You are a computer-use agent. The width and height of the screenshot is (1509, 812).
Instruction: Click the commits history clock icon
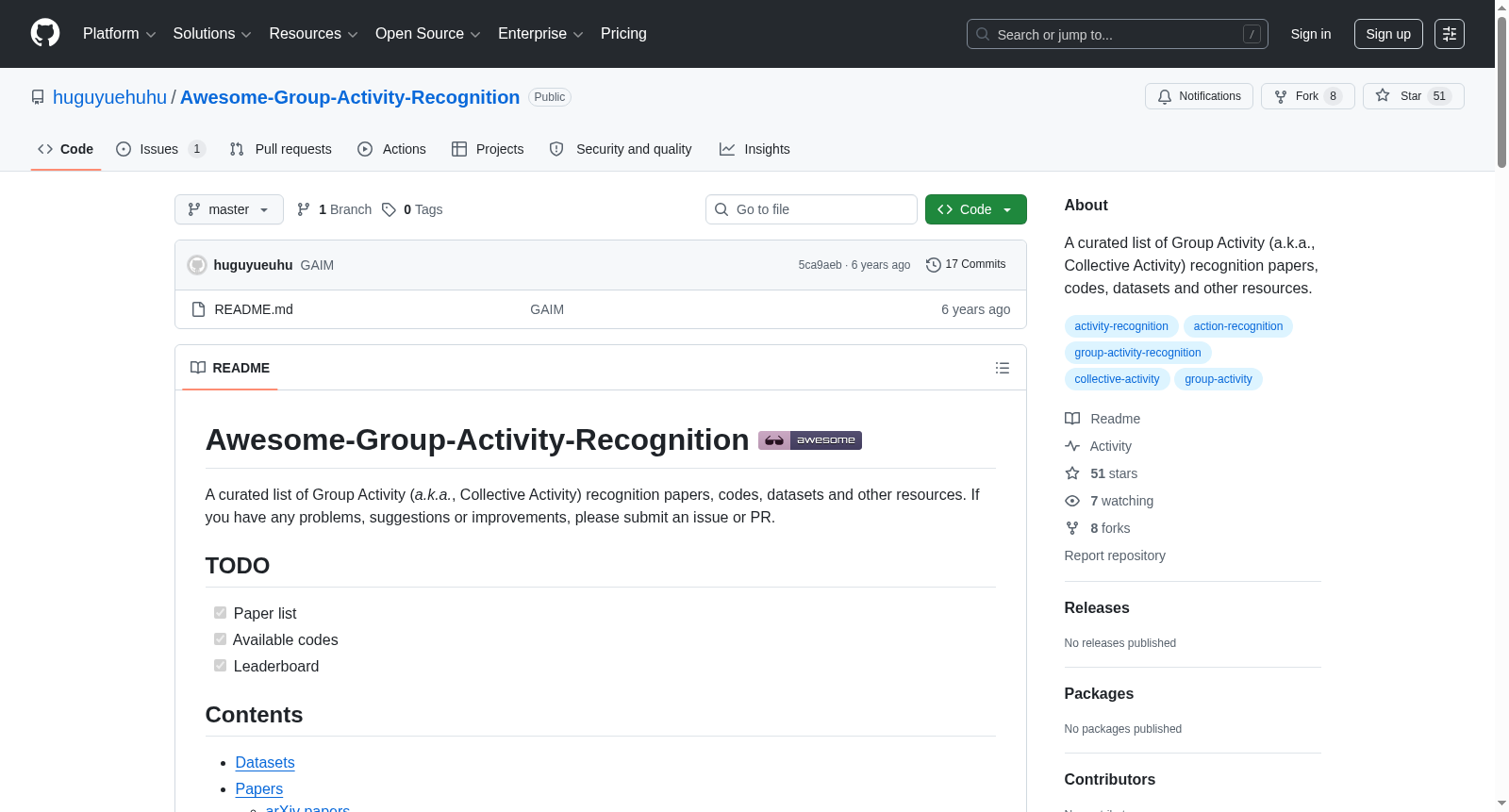[x=934, y=265]
